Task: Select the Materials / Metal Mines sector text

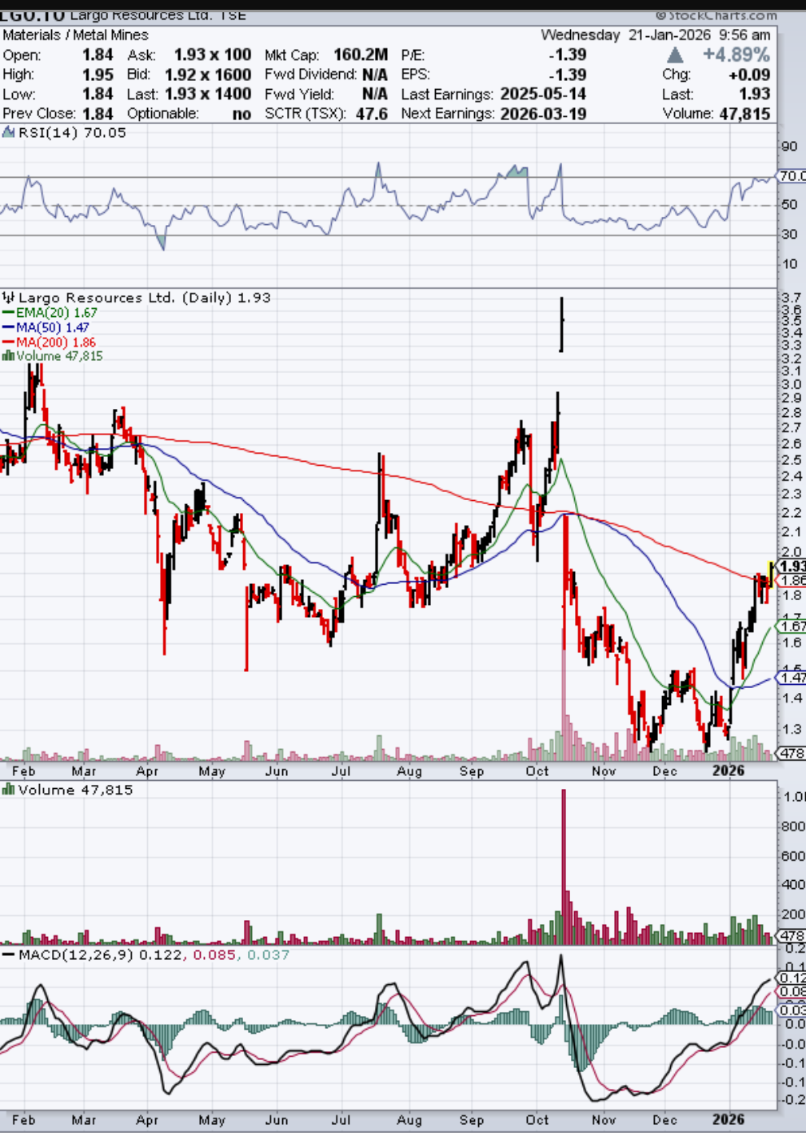Action: pos(75,35)
